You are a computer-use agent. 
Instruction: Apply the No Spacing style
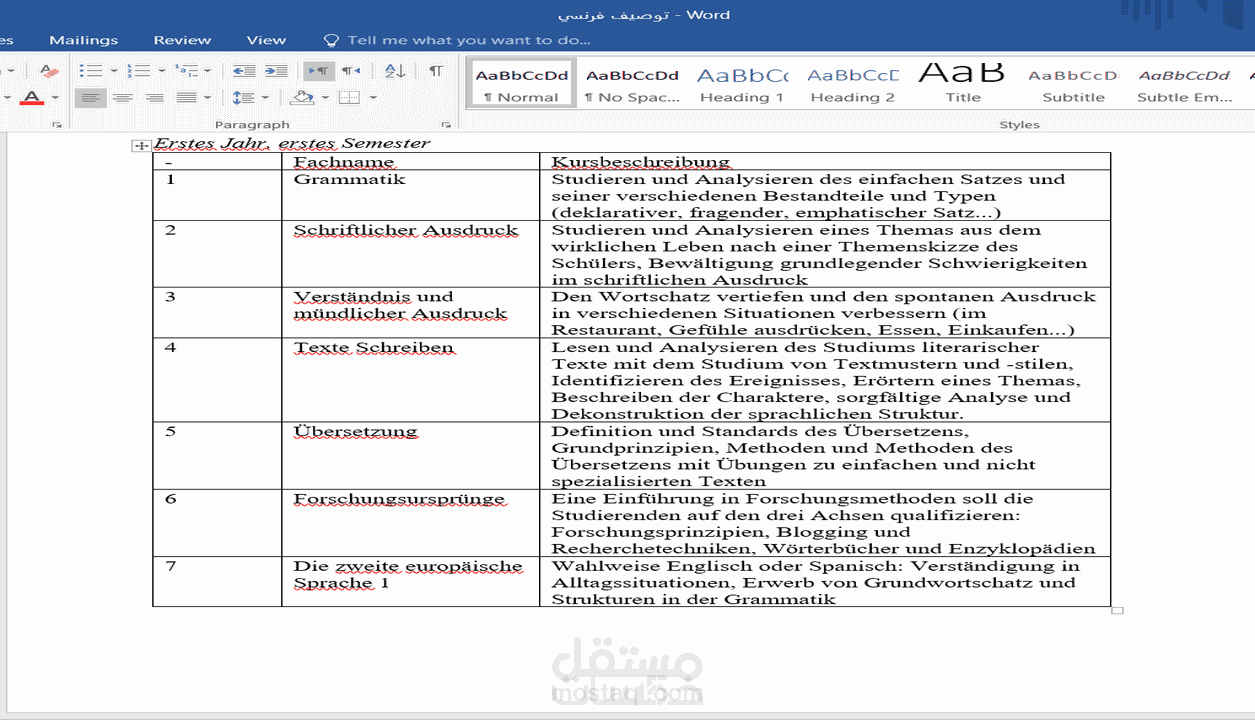(632, 83)
